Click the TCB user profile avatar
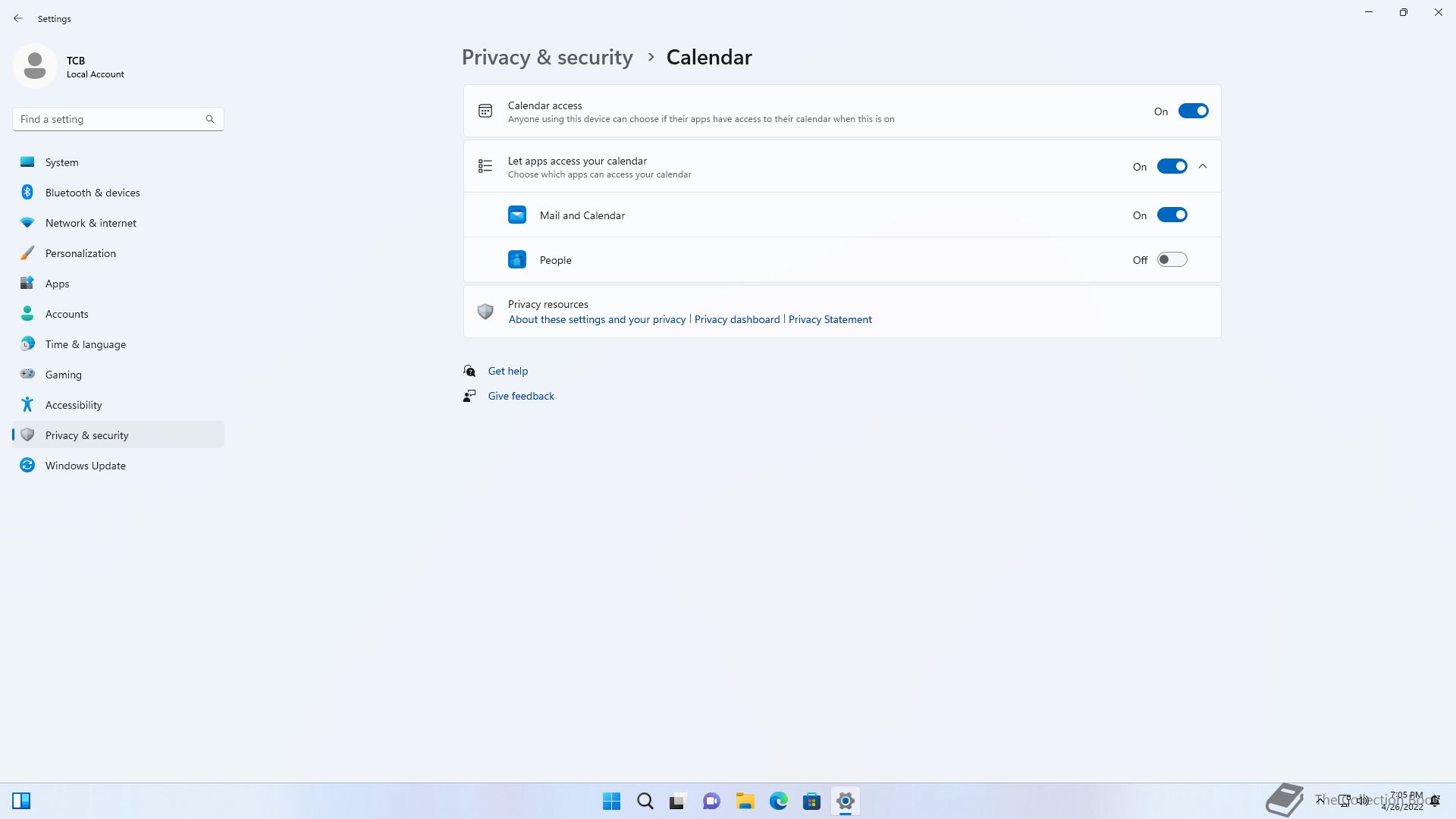This screenshot has height=819, width=1456. tap(35, 67)
